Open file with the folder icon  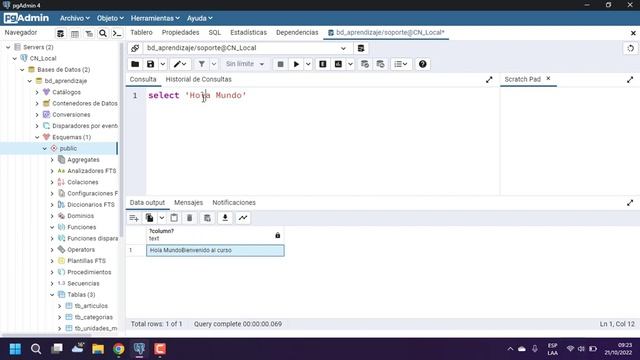[135, 64]
